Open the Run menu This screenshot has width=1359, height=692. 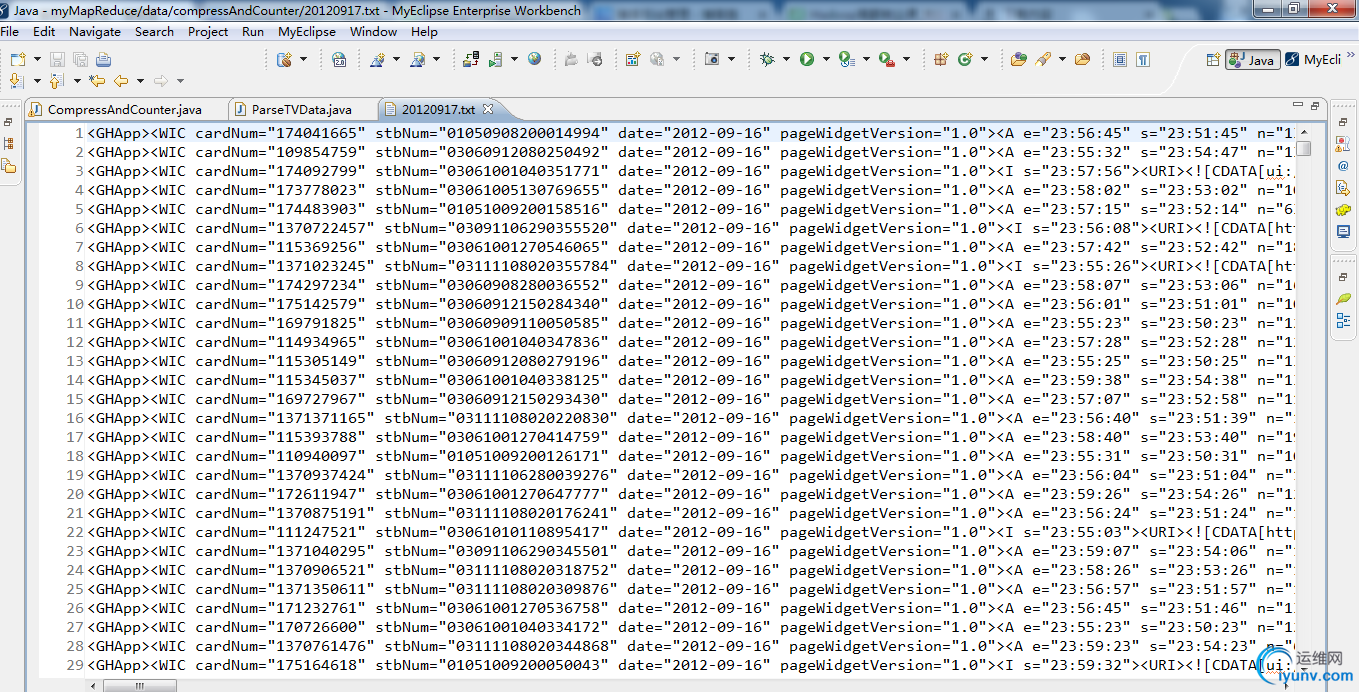[253, 31]
